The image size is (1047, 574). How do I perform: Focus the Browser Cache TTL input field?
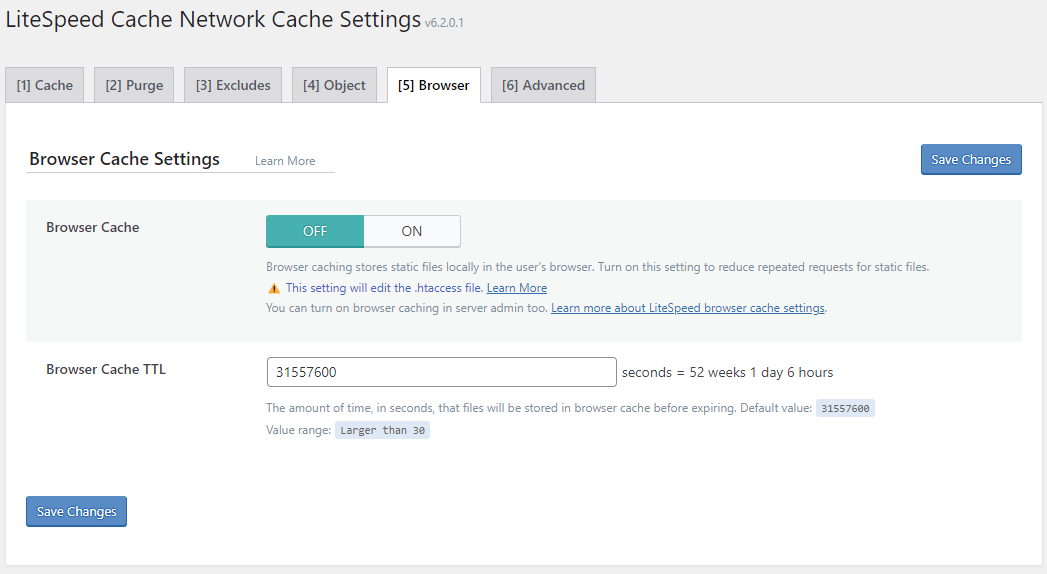441,372
